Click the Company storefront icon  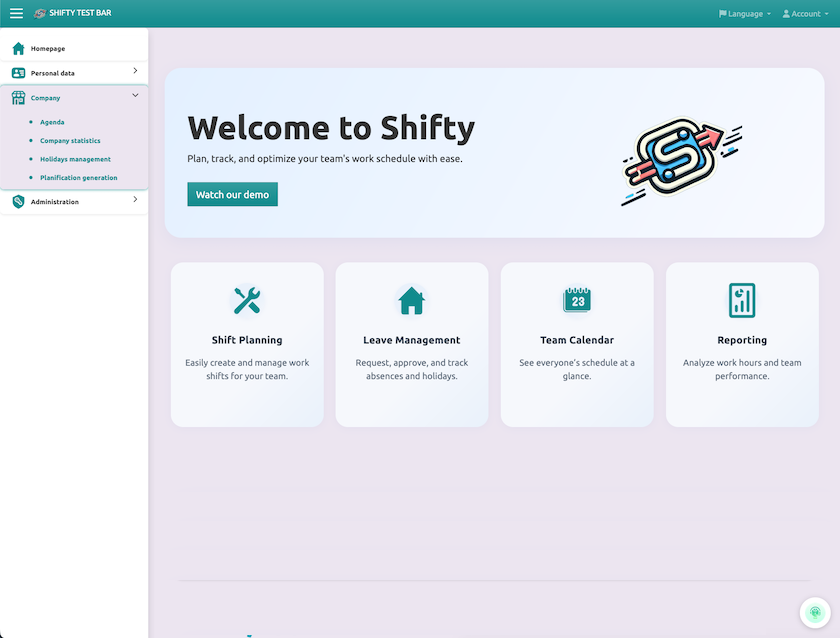(x=18, y=98)
